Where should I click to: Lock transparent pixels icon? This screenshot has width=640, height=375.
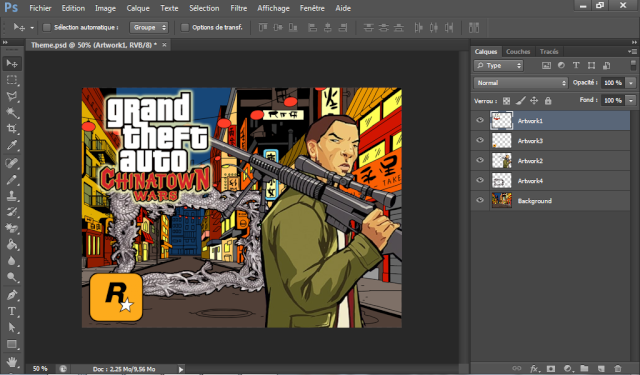507,101
